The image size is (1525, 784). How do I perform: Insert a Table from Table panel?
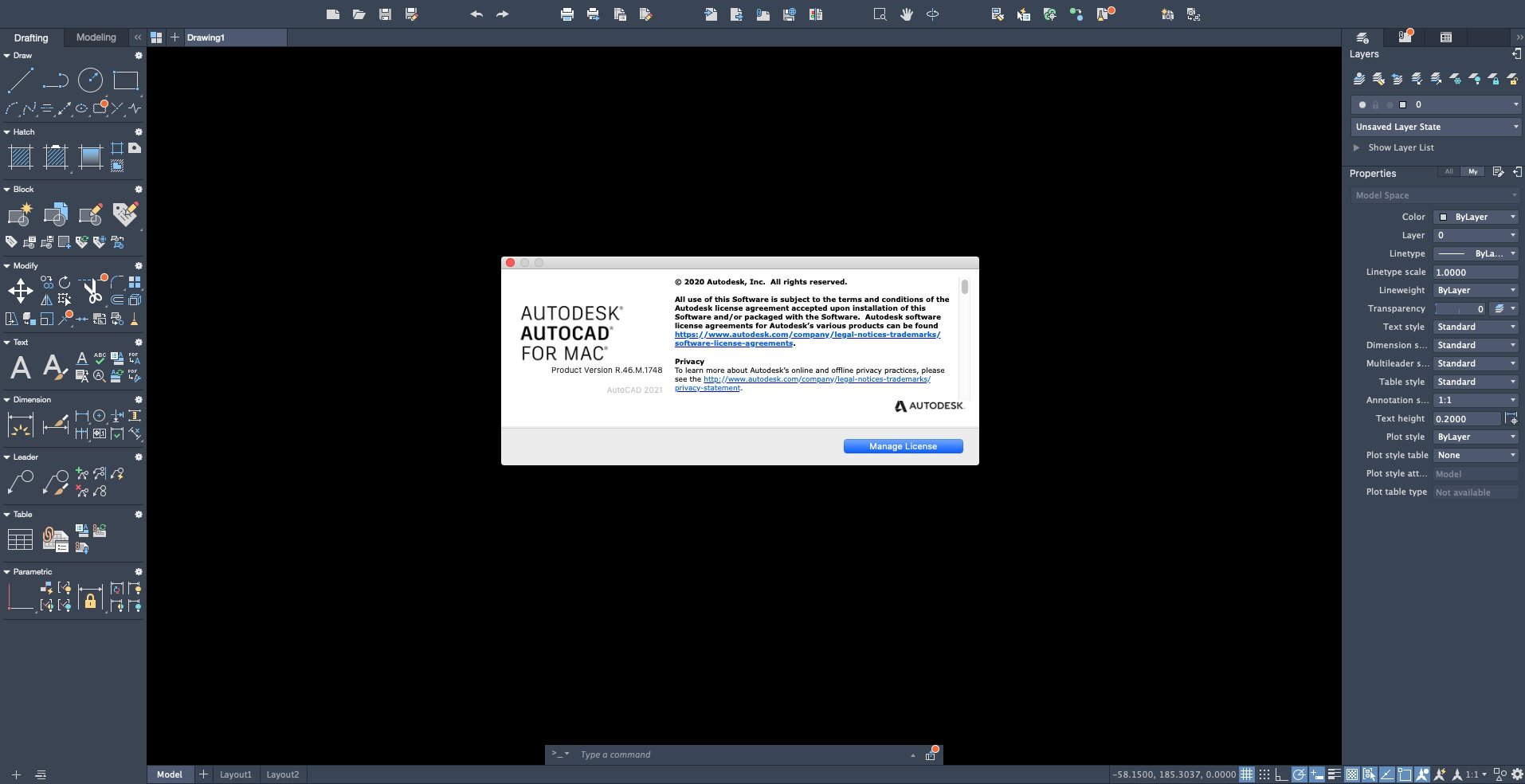coord(20,539)
